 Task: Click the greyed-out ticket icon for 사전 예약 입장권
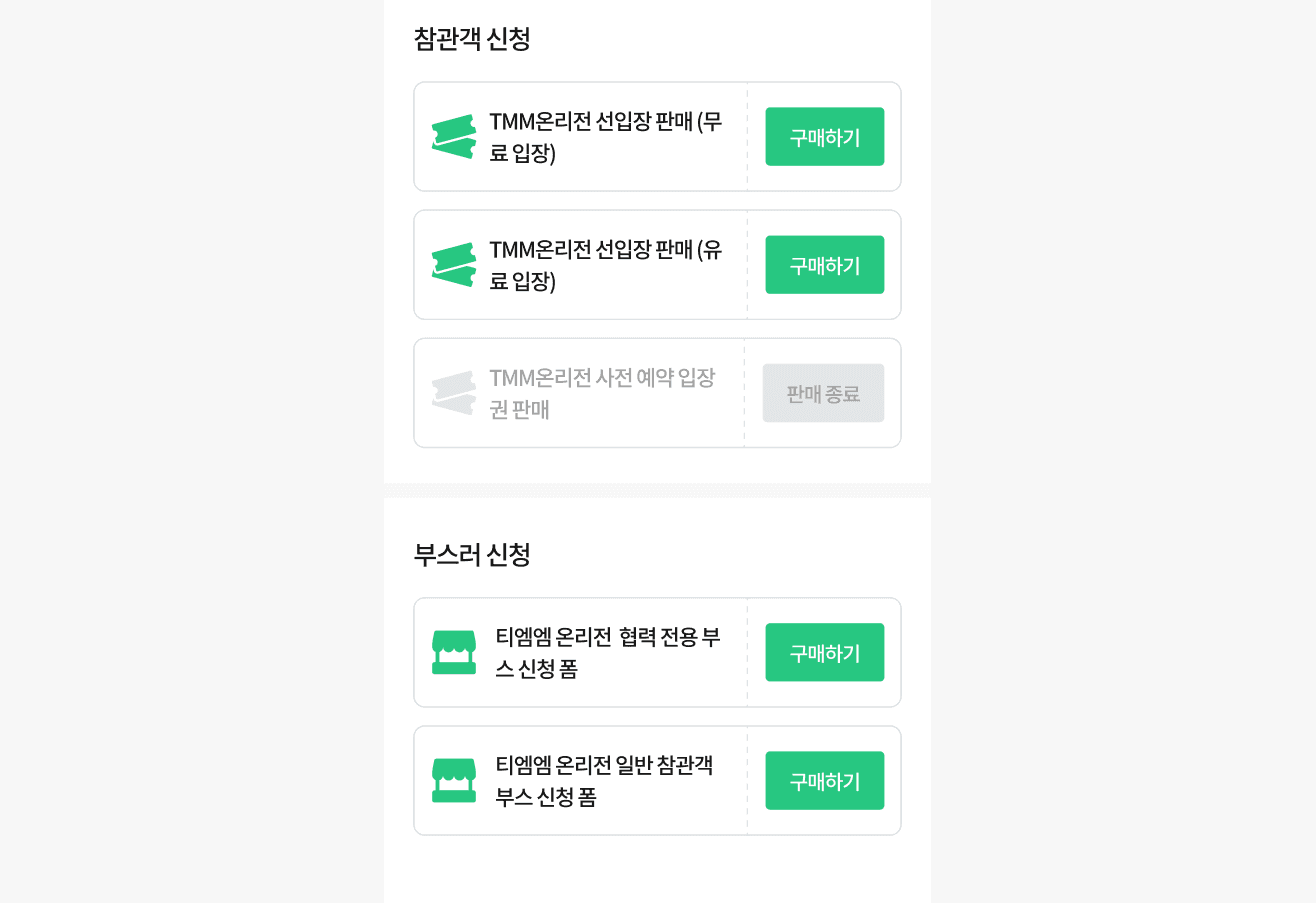coord(454,393)
